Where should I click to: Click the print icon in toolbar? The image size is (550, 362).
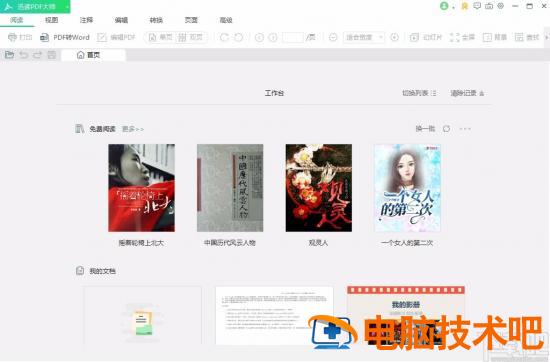coord(12,37)
